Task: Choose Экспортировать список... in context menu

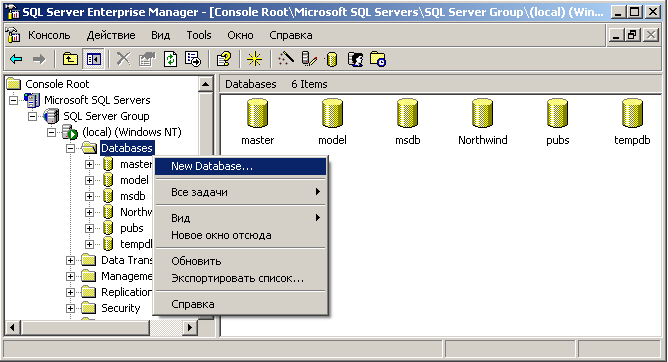Action: (240, 279)
